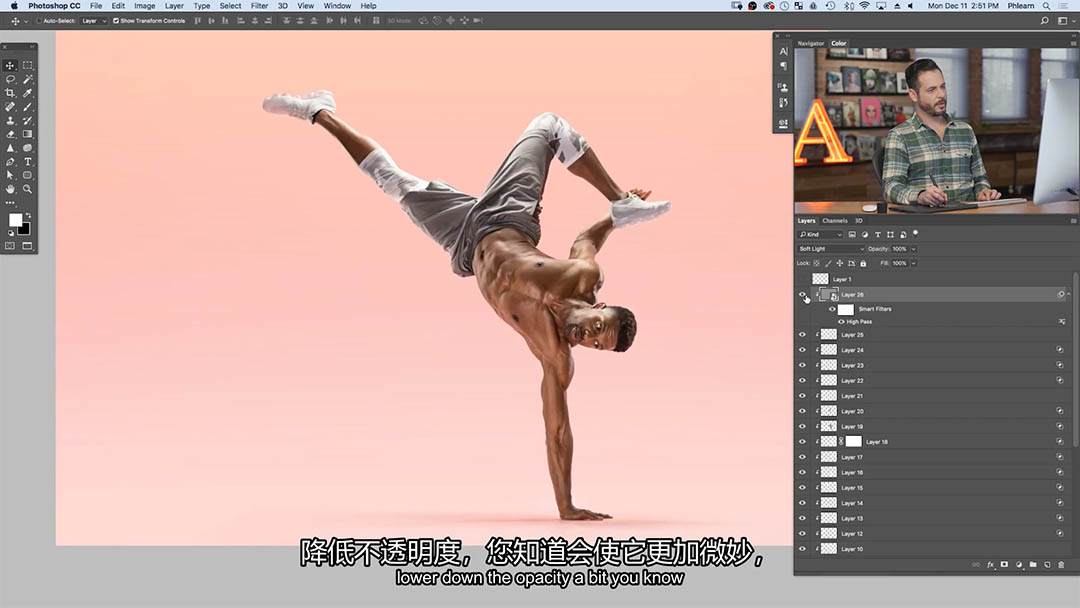Viewport: 1080px width, 608px height.
Task: Filter layers by pixel layers icon
Action: click(x=852, y=235)
